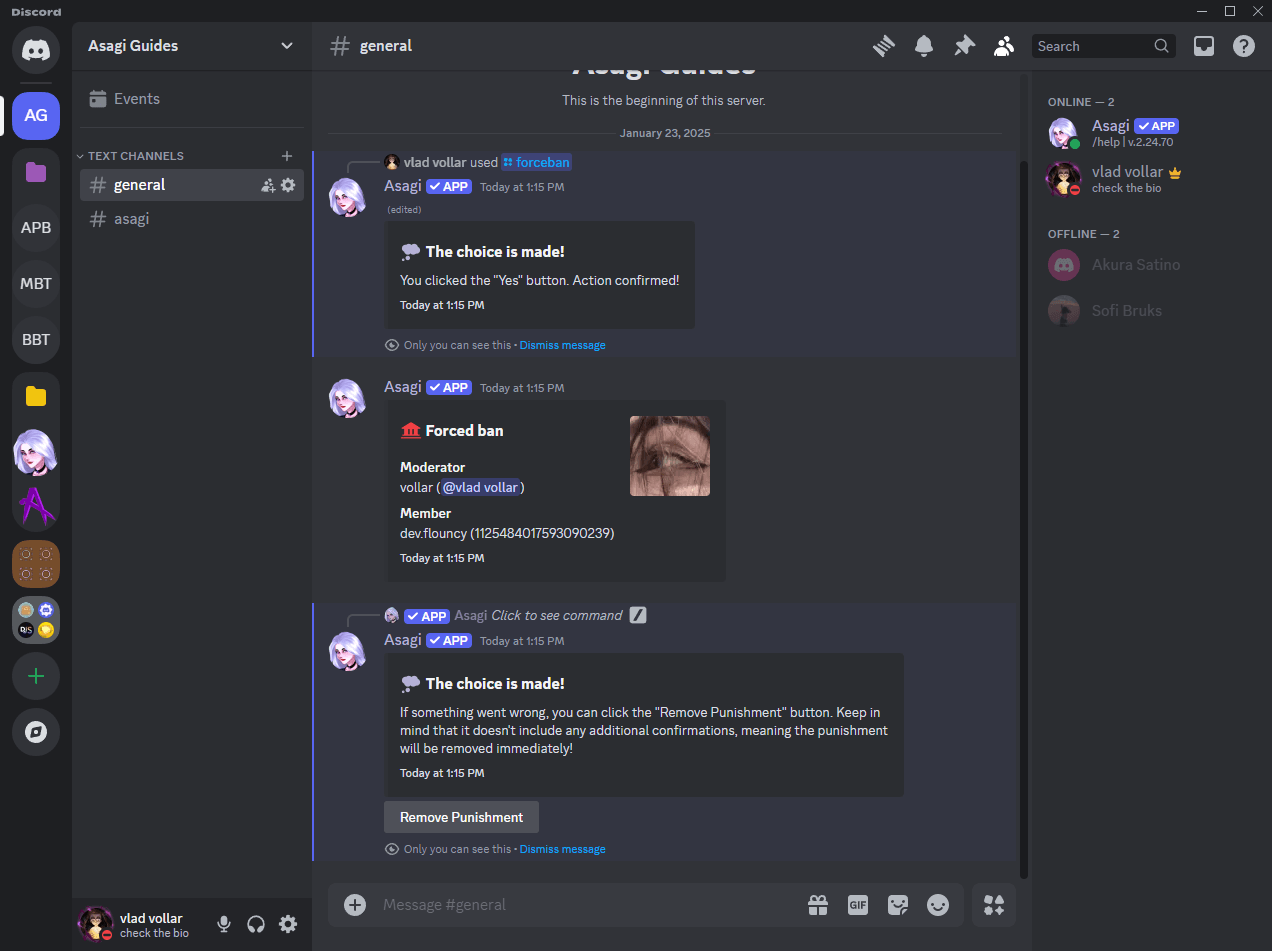Open Help question mark icon

click(1244, 46)
